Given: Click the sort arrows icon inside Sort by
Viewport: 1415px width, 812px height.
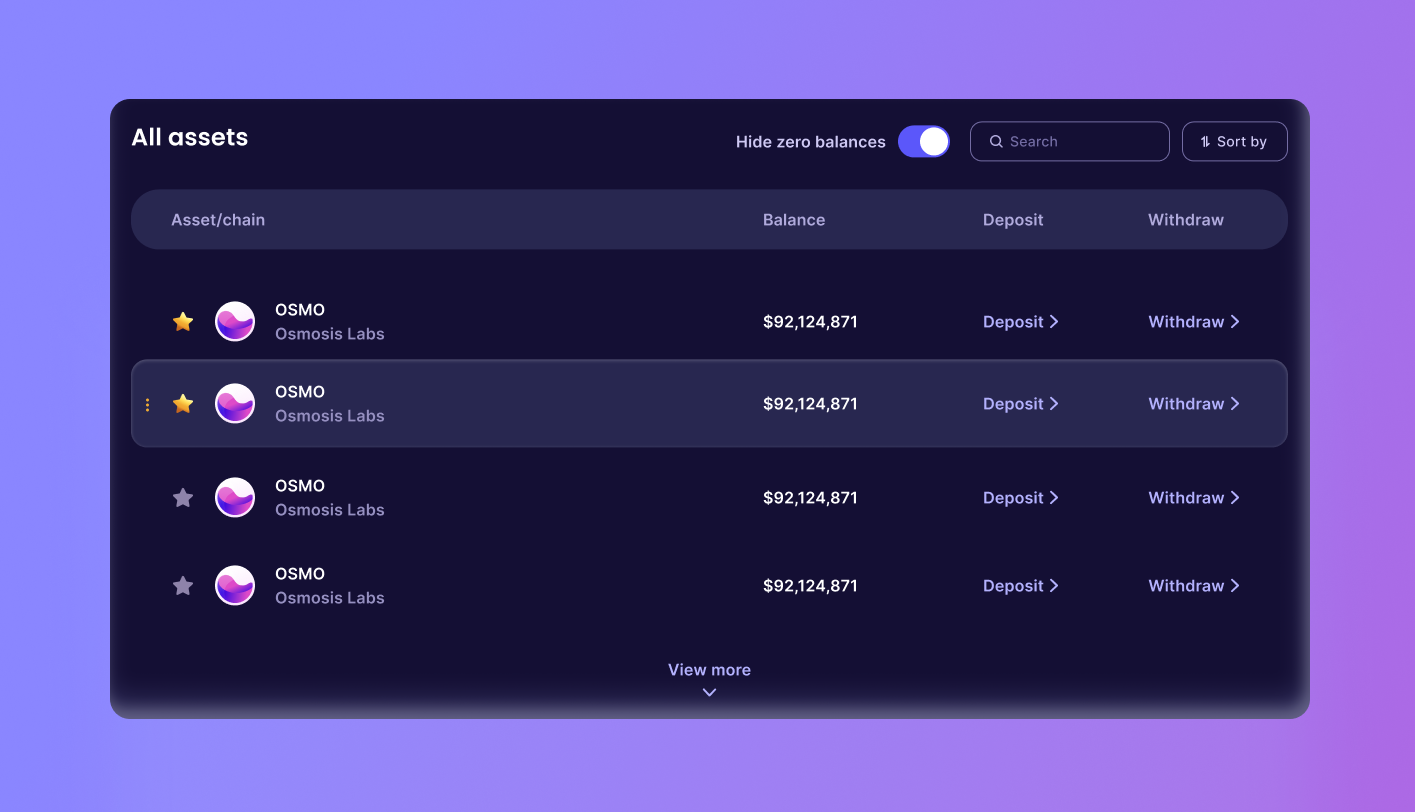Looking at the screenshot, I should [1204, 141].
